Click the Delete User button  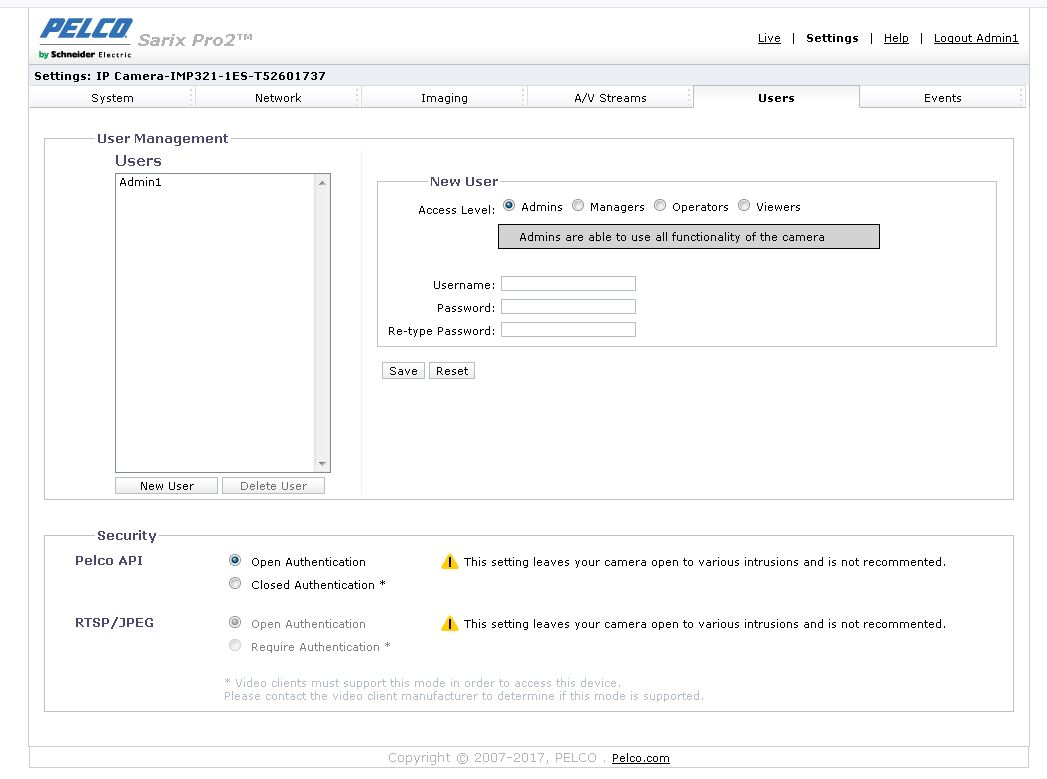273,485
